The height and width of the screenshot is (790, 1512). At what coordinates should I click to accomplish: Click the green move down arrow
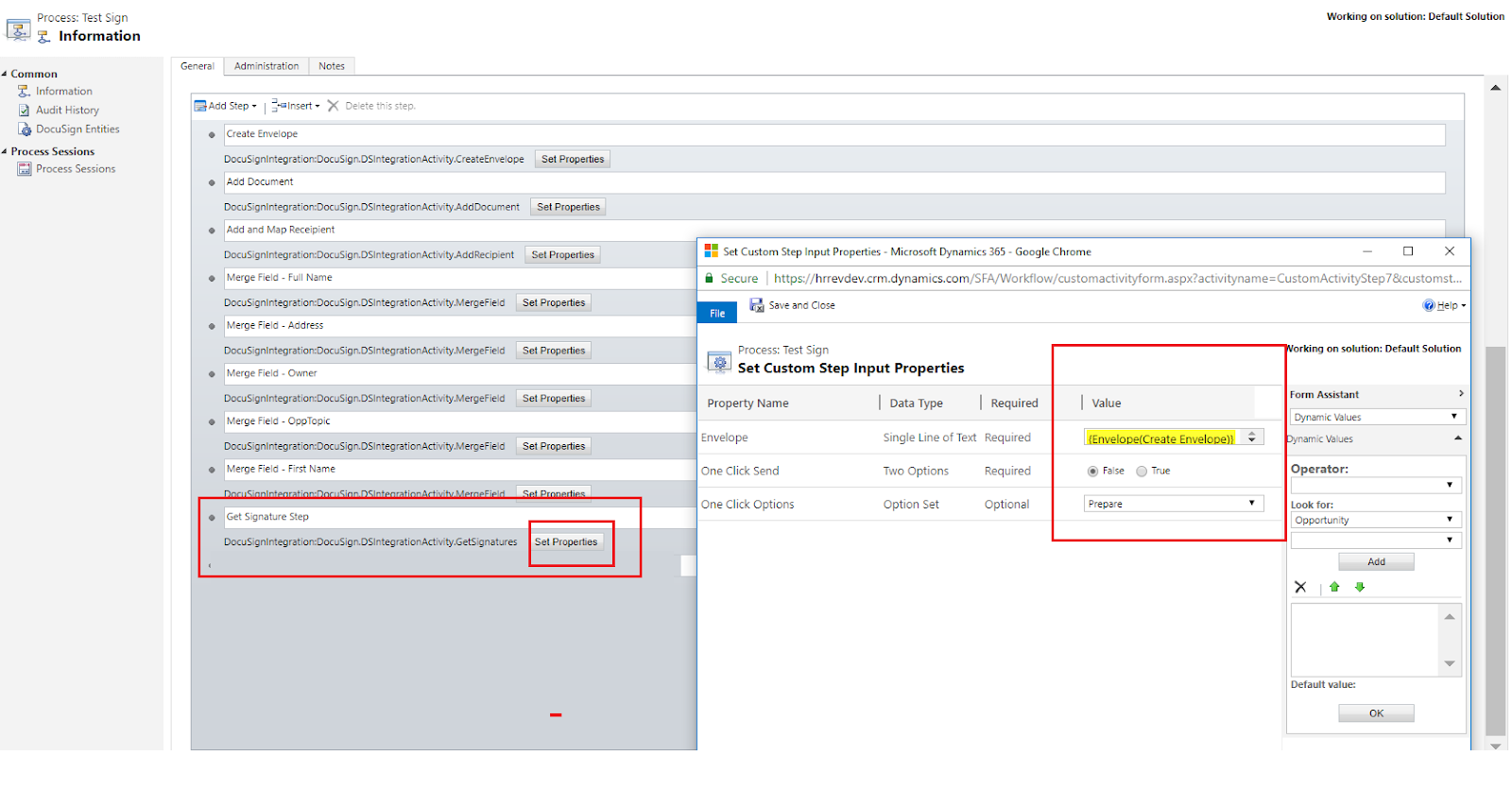click(x=1360, y=587)
